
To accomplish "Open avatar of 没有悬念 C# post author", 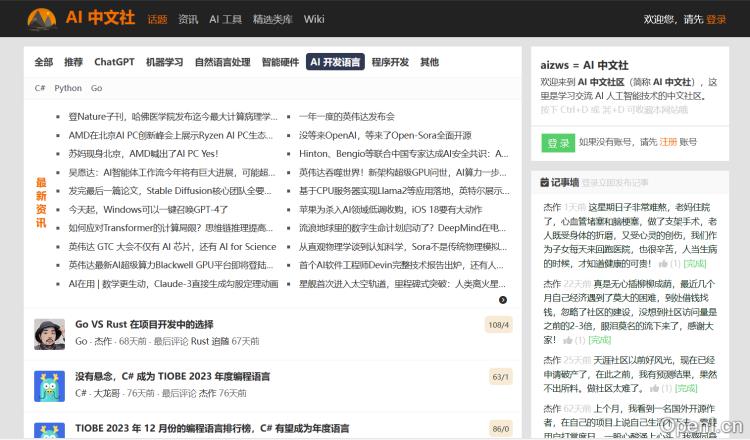I will (49, 386).
